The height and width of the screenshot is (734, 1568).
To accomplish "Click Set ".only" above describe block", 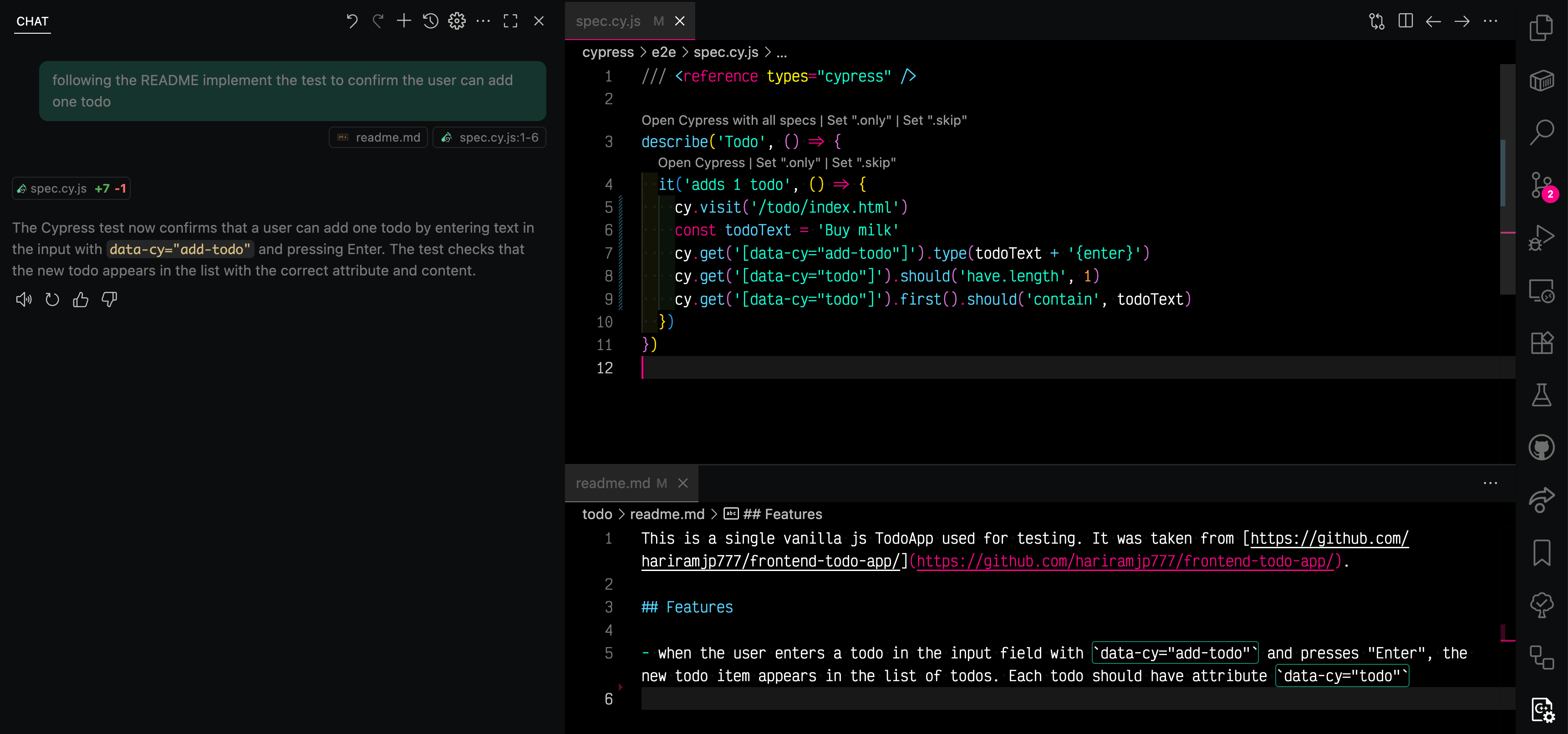I will [x=859, y=121].
